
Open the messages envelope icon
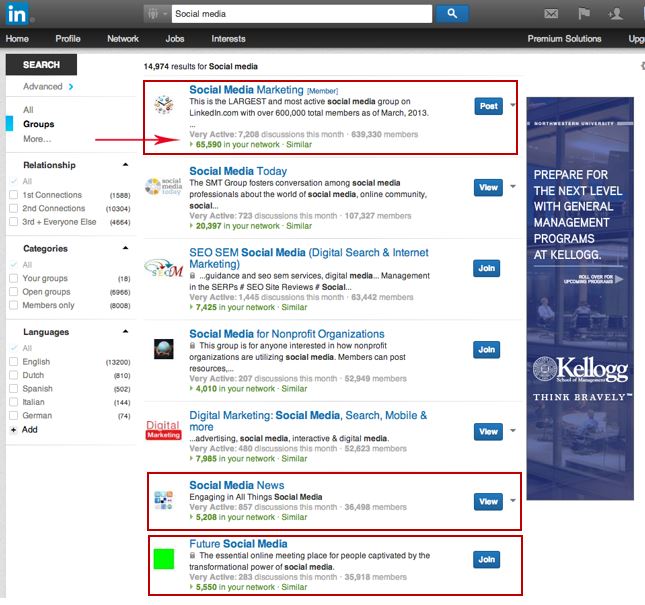click(x=551, y=14)
